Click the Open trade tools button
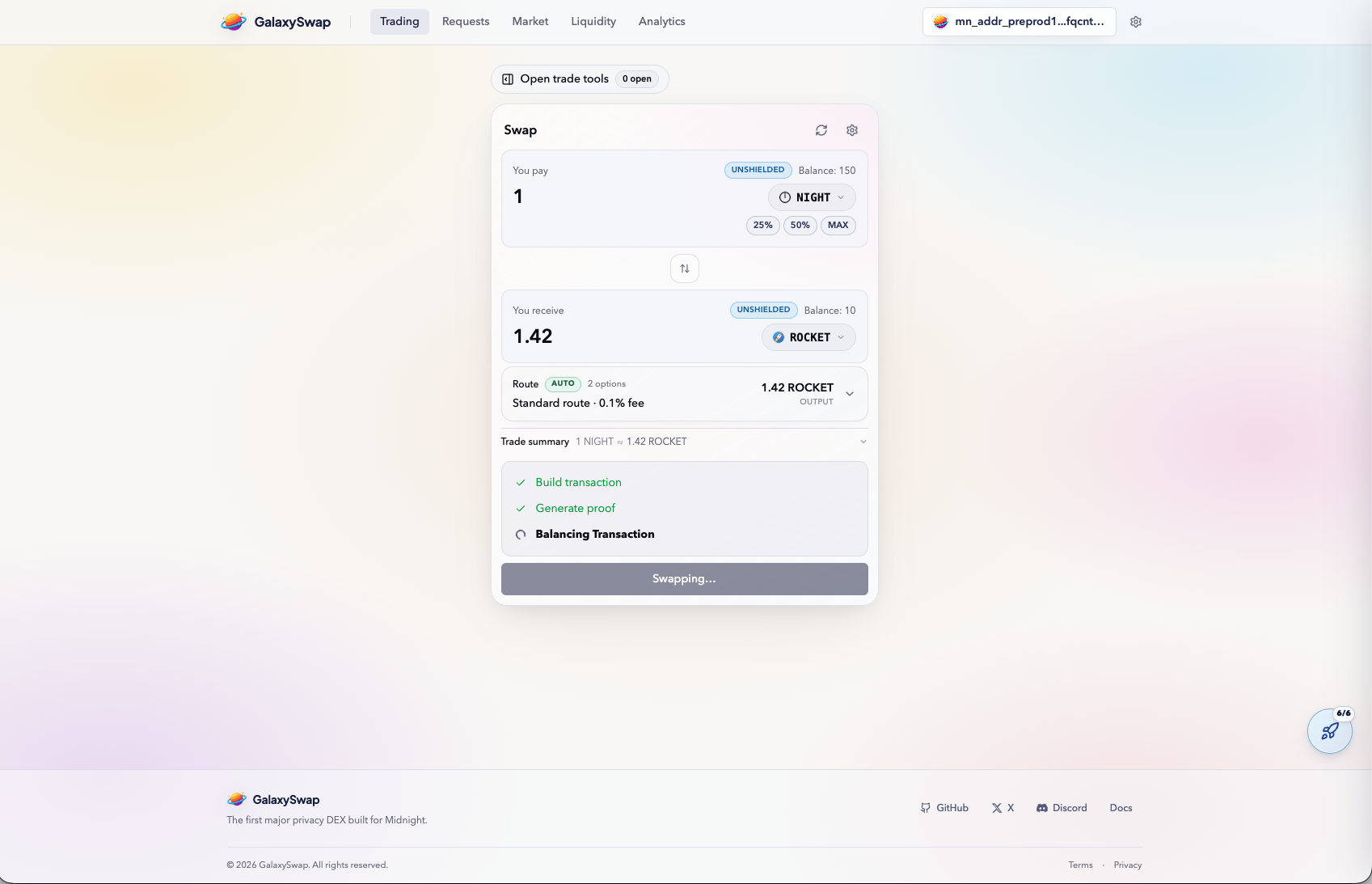1372x884 pixels. click(579, 78)
